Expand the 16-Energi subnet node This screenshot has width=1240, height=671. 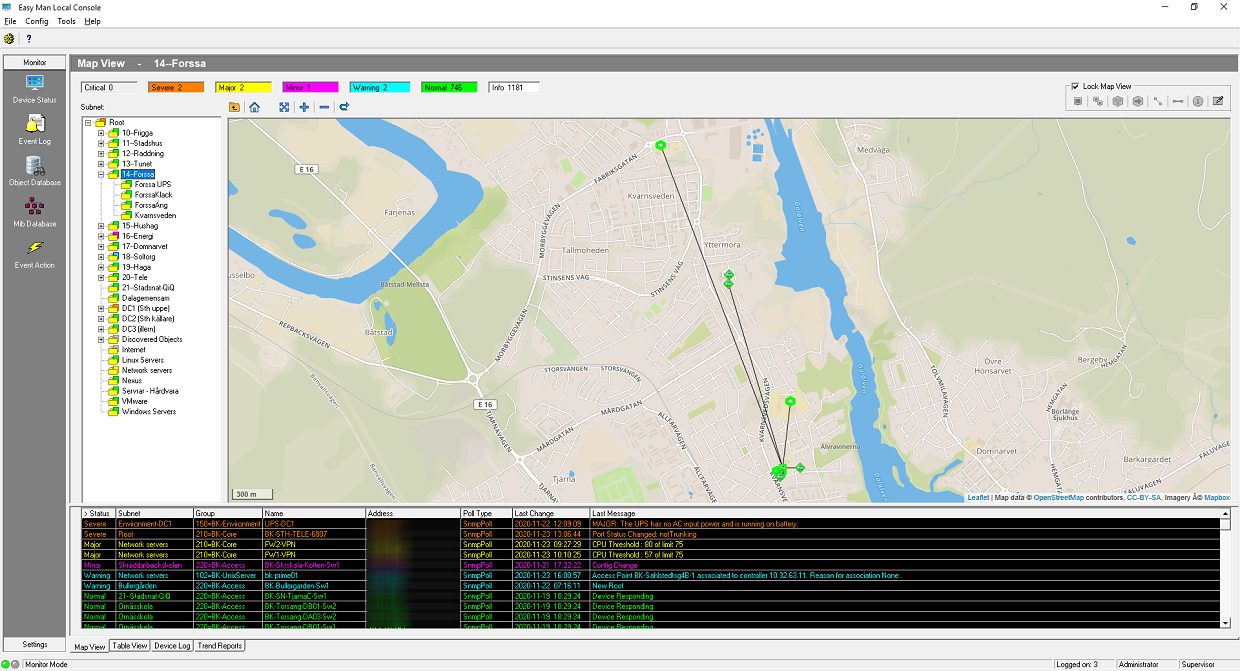pos(101,236)
